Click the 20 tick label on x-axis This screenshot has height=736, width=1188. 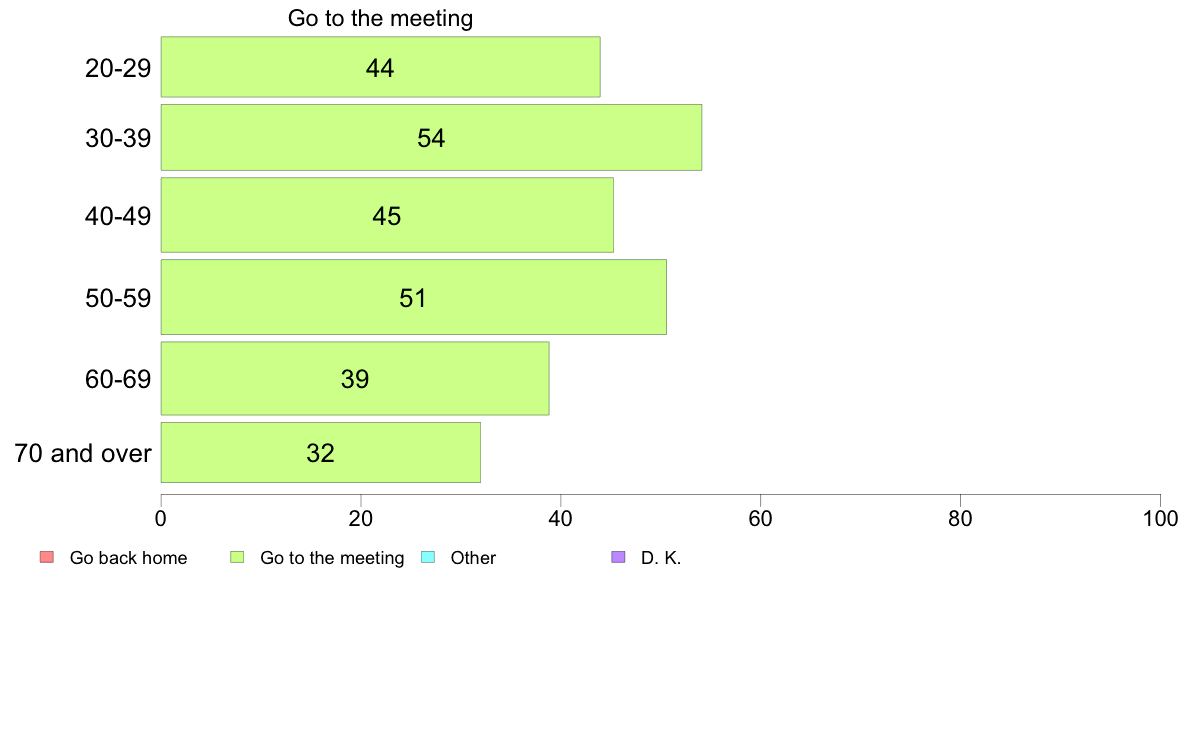pyautogui.click(x=361, y=518)
